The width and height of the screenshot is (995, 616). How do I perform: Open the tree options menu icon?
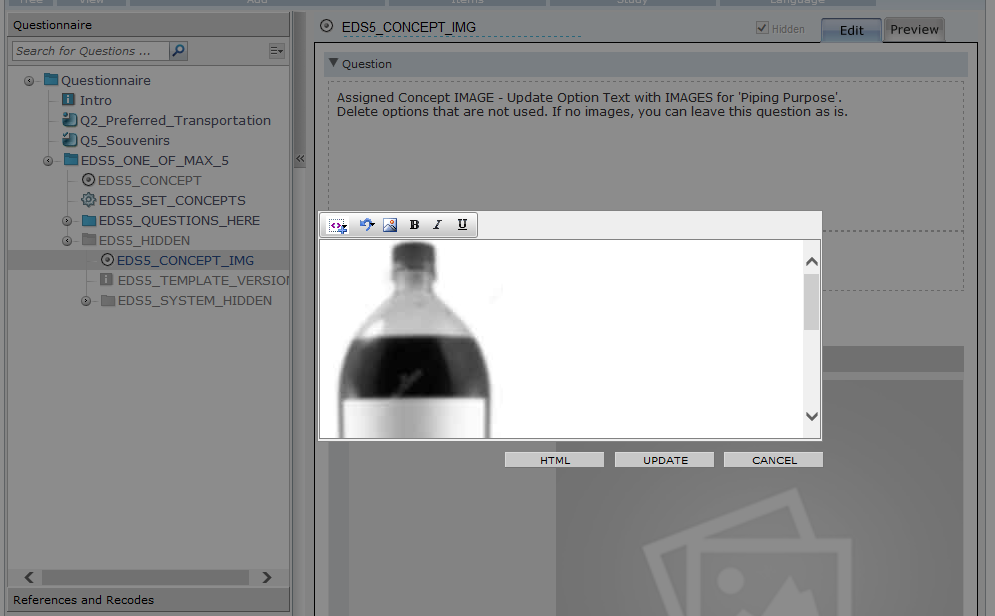click(276, 51)
